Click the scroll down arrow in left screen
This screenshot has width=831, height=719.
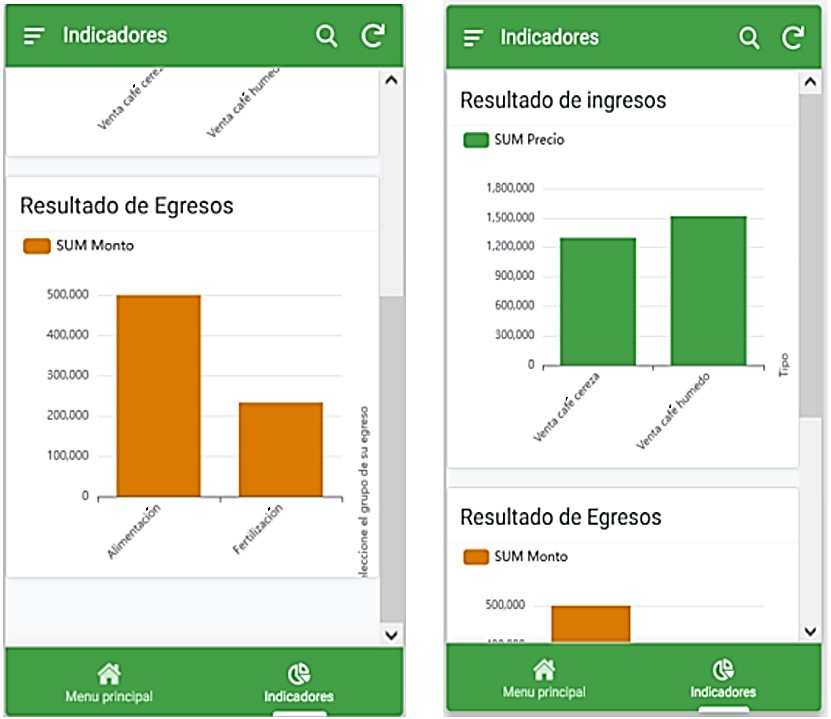[x=391, y=634]
